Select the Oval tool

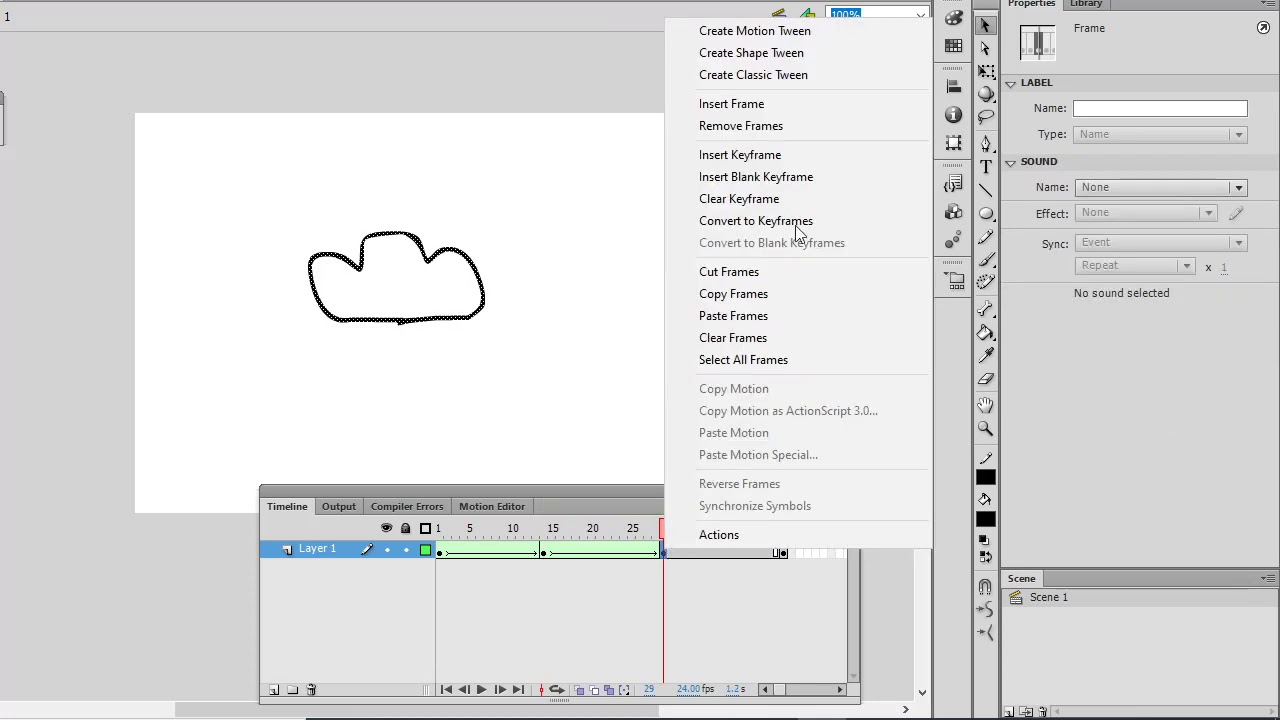(986, 213)
